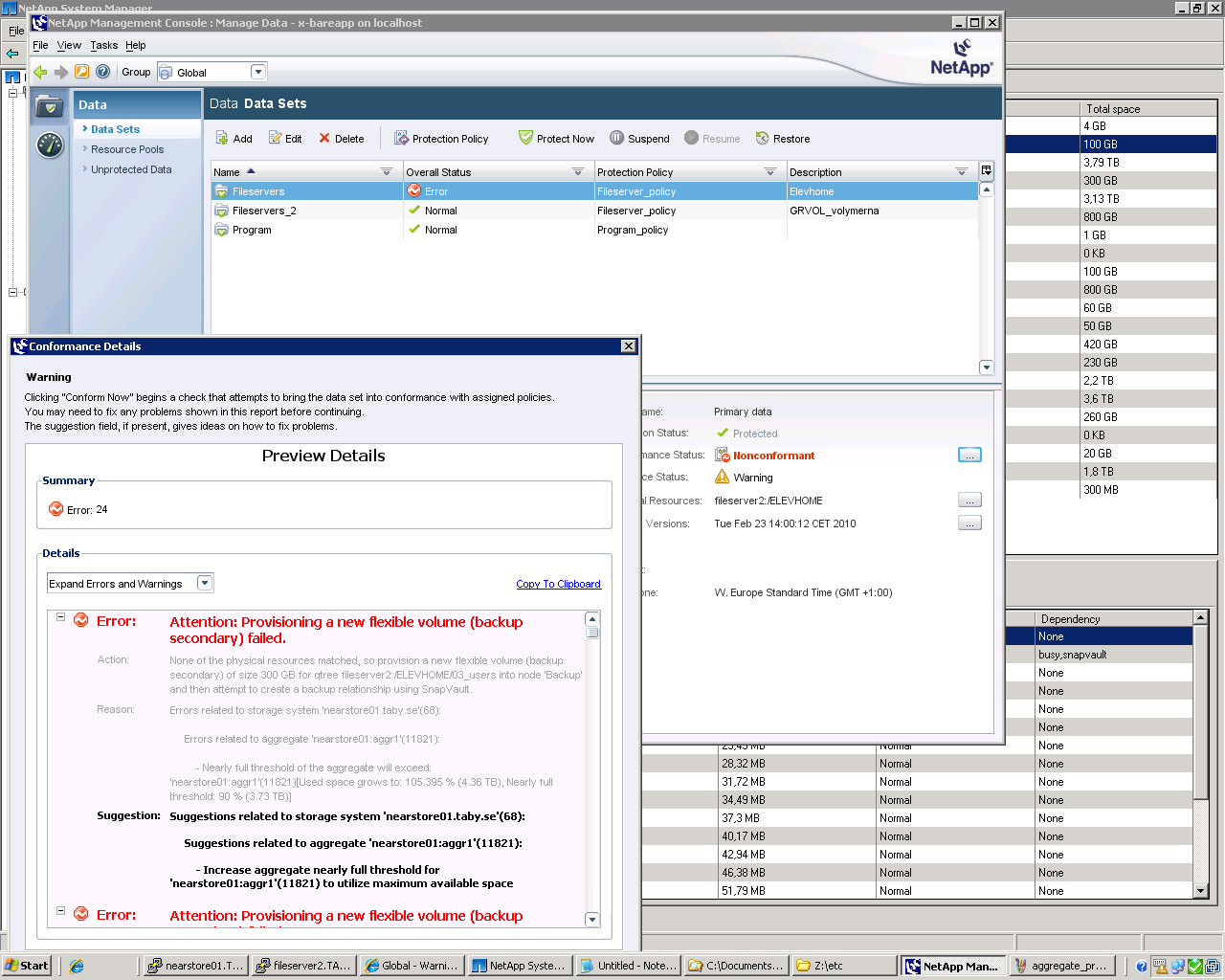Collapse the first Error entry
1225x980 pixels.
click(x=60, y=617)
